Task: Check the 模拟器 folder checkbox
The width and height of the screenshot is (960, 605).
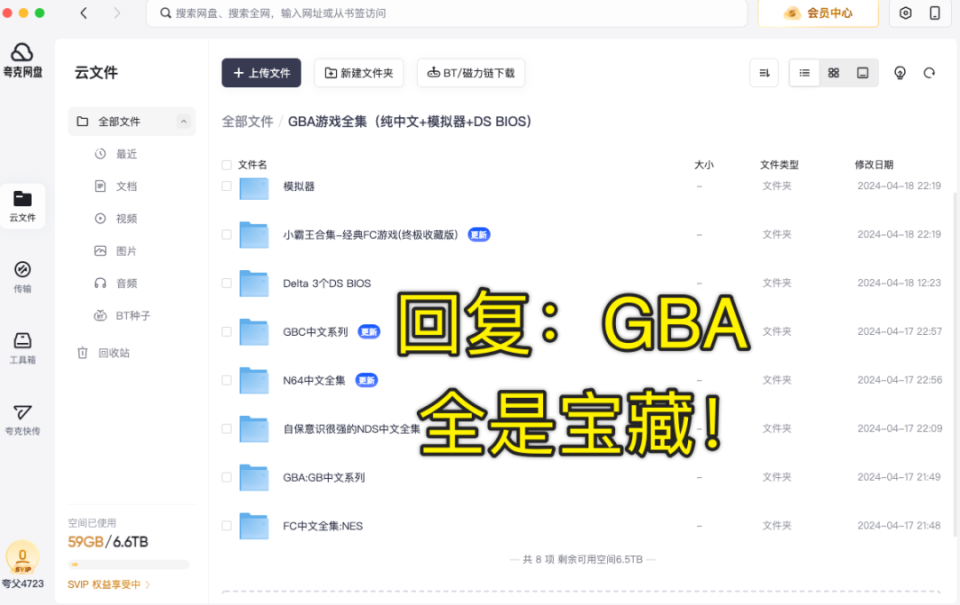Action: 227,186
